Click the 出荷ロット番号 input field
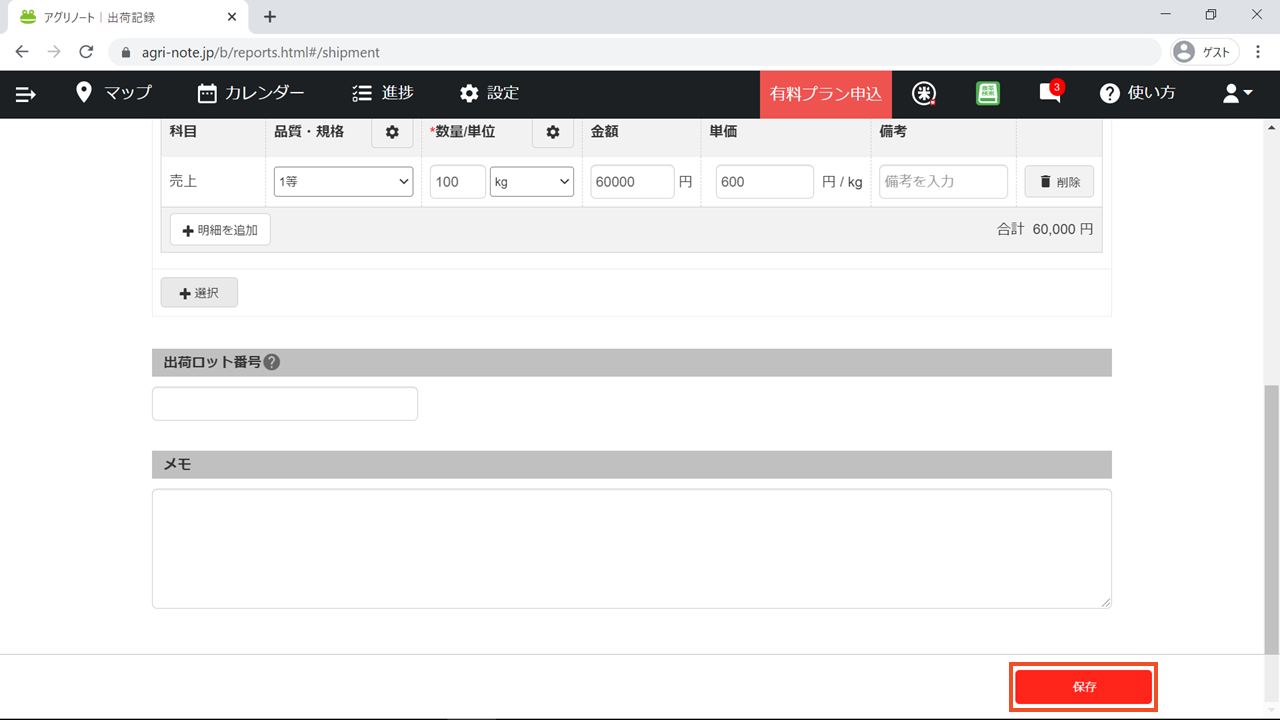 click(285, 404)
